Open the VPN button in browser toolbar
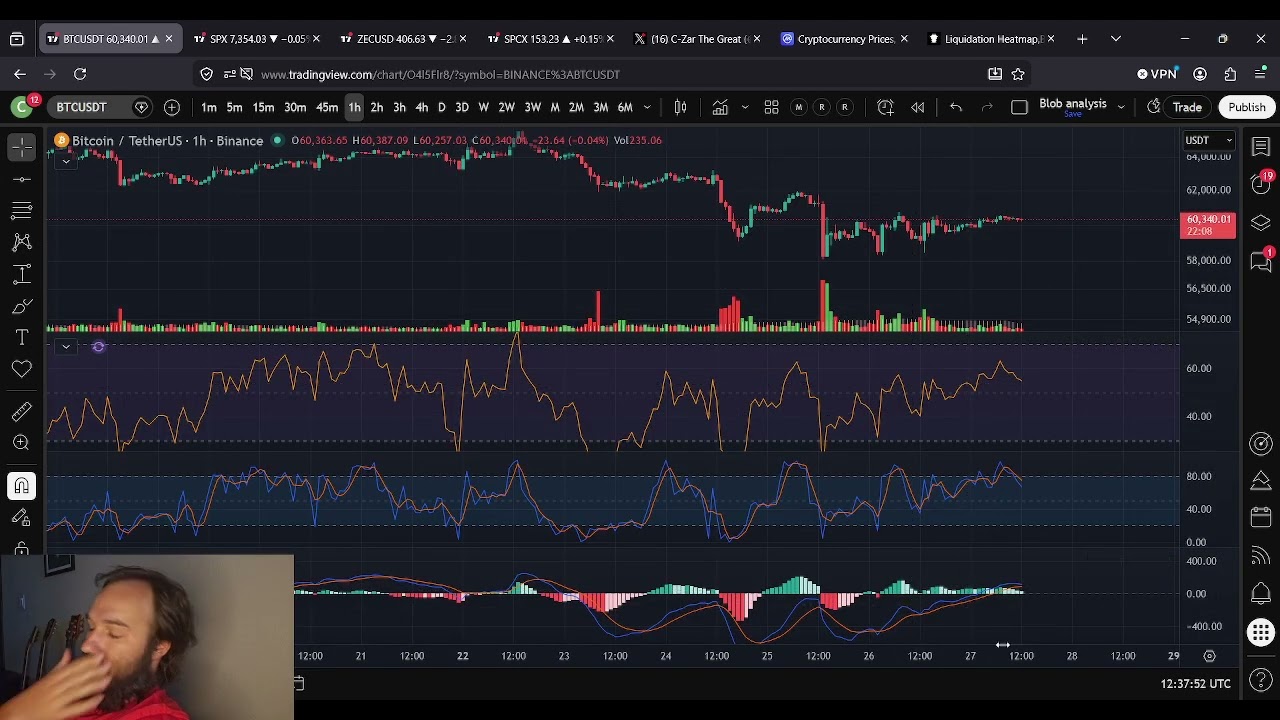The width and height of the screenshot is (1280, 720). click(x=1158, y=74)
